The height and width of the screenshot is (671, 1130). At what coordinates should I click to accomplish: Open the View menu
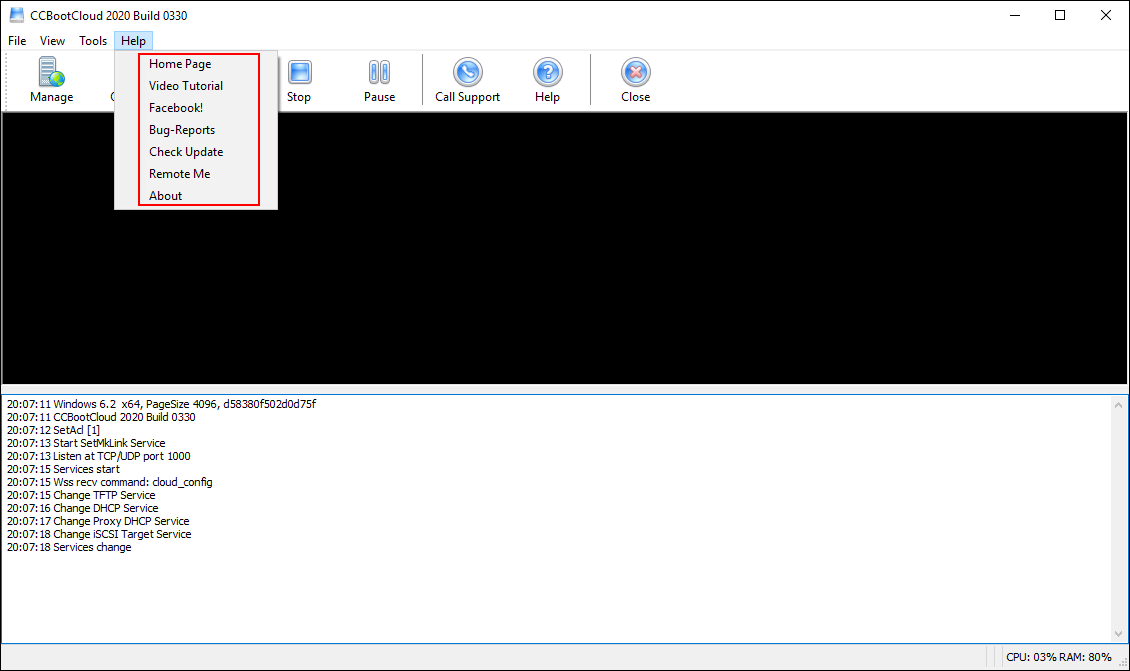click(x=52, y=41)
